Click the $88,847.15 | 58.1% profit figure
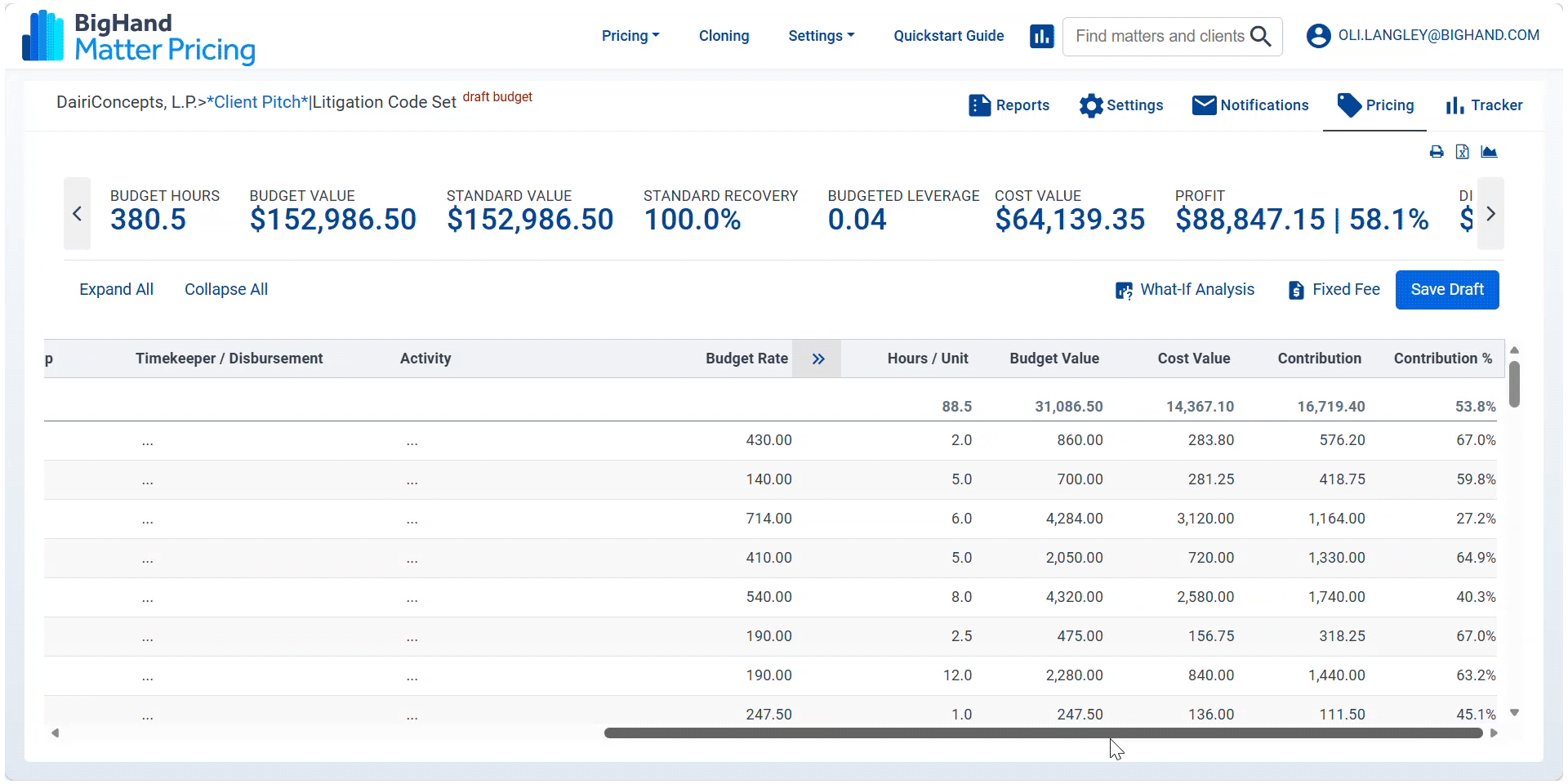The height and width of the screenshot is (784, 1568). [x=1302, y=220]
